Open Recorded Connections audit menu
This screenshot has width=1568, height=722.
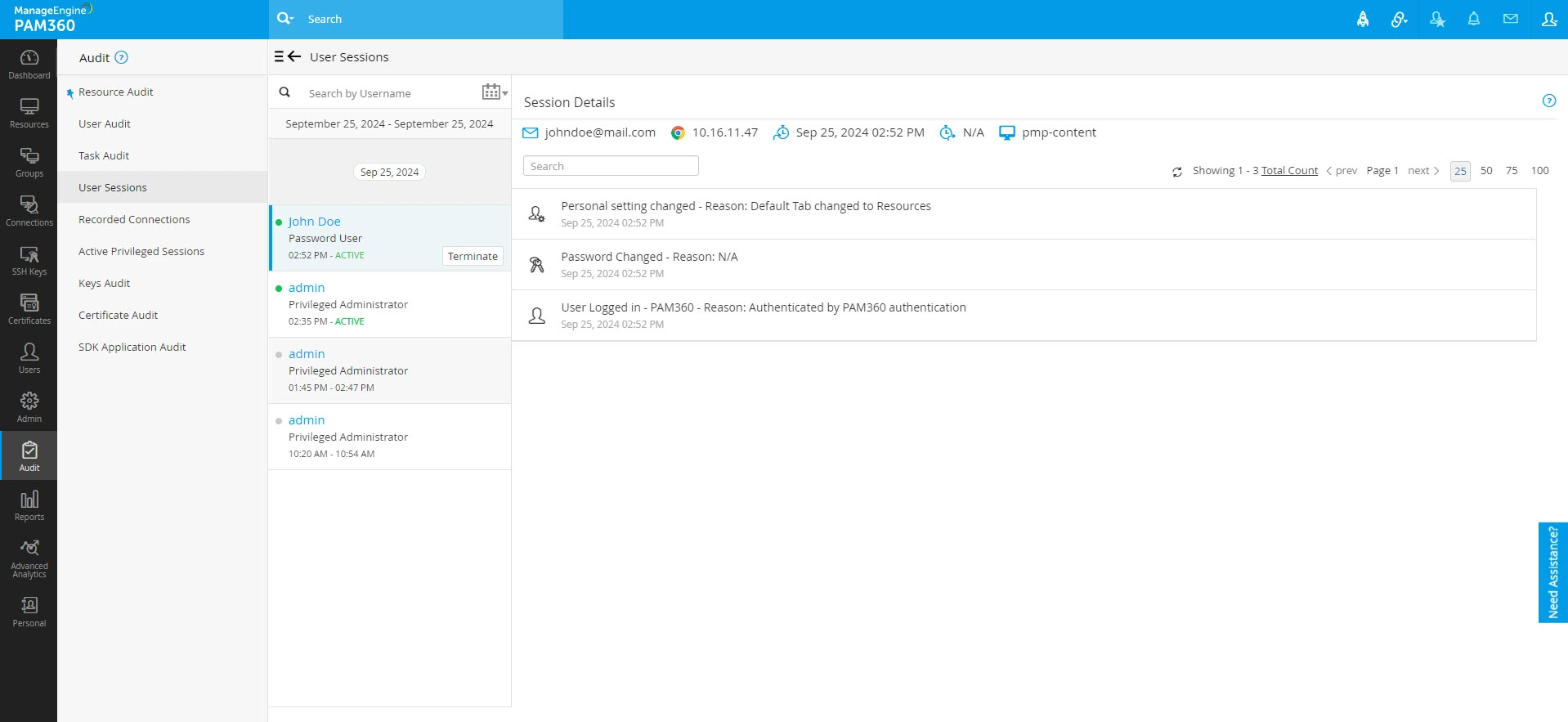coord(134,219)
